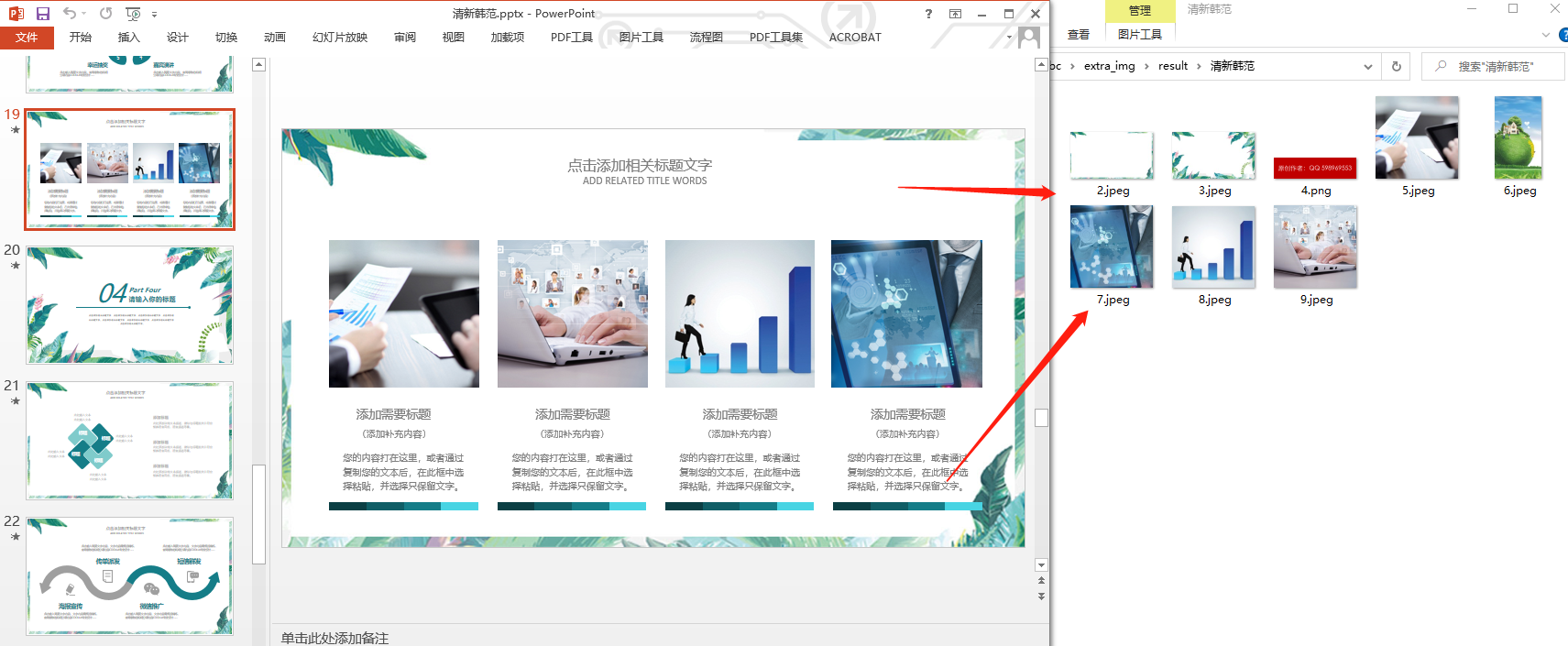The width and height of the screenshot is (1568, 646).
Task: Switch to the 开始 ribbon tab
Action: [x=81, y=38]
